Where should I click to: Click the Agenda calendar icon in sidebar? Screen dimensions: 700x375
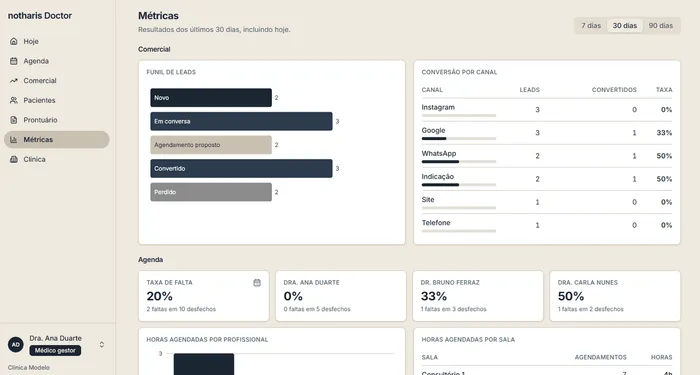(x=14, y=61)
